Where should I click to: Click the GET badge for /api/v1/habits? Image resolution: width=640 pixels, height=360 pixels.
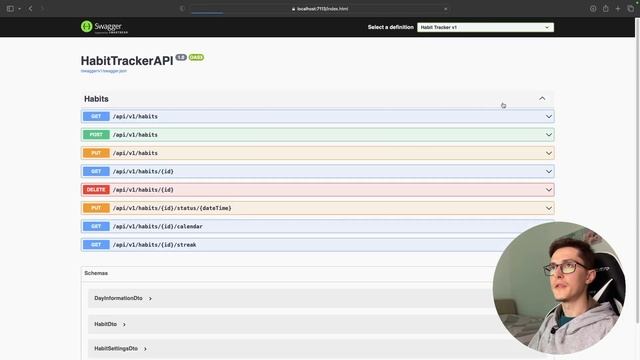(x=96, y=116)
